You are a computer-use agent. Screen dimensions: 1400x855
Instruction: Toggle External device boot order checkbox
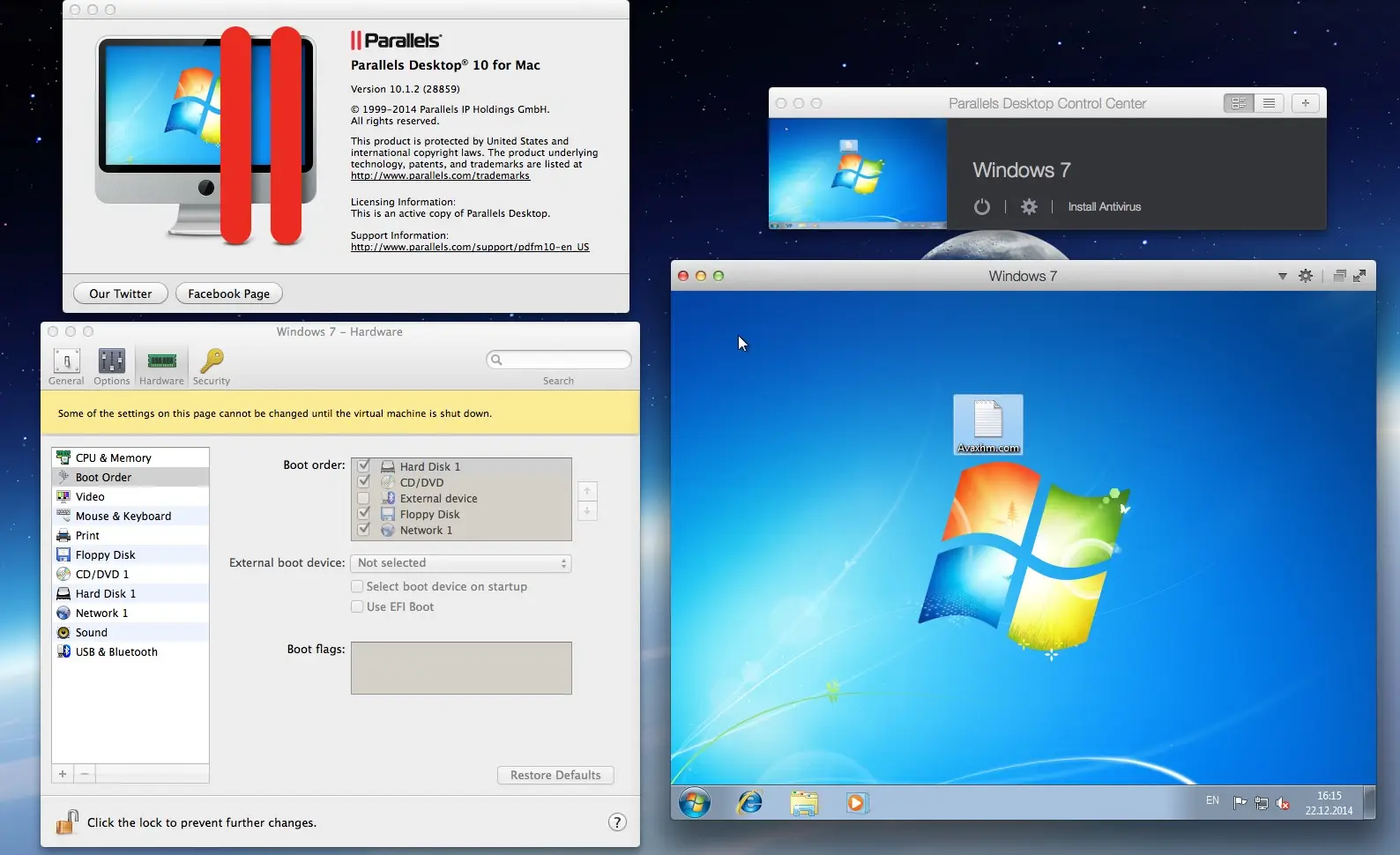click(x=363, y=498)
